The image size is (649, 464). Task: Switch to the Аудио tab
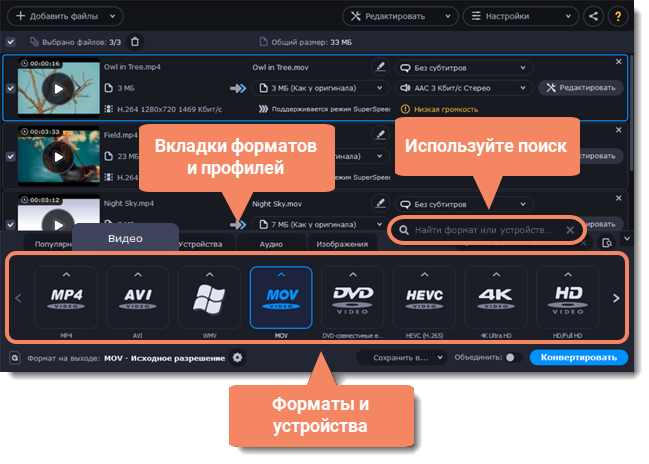pyautogui.click(x=271, y=244)
